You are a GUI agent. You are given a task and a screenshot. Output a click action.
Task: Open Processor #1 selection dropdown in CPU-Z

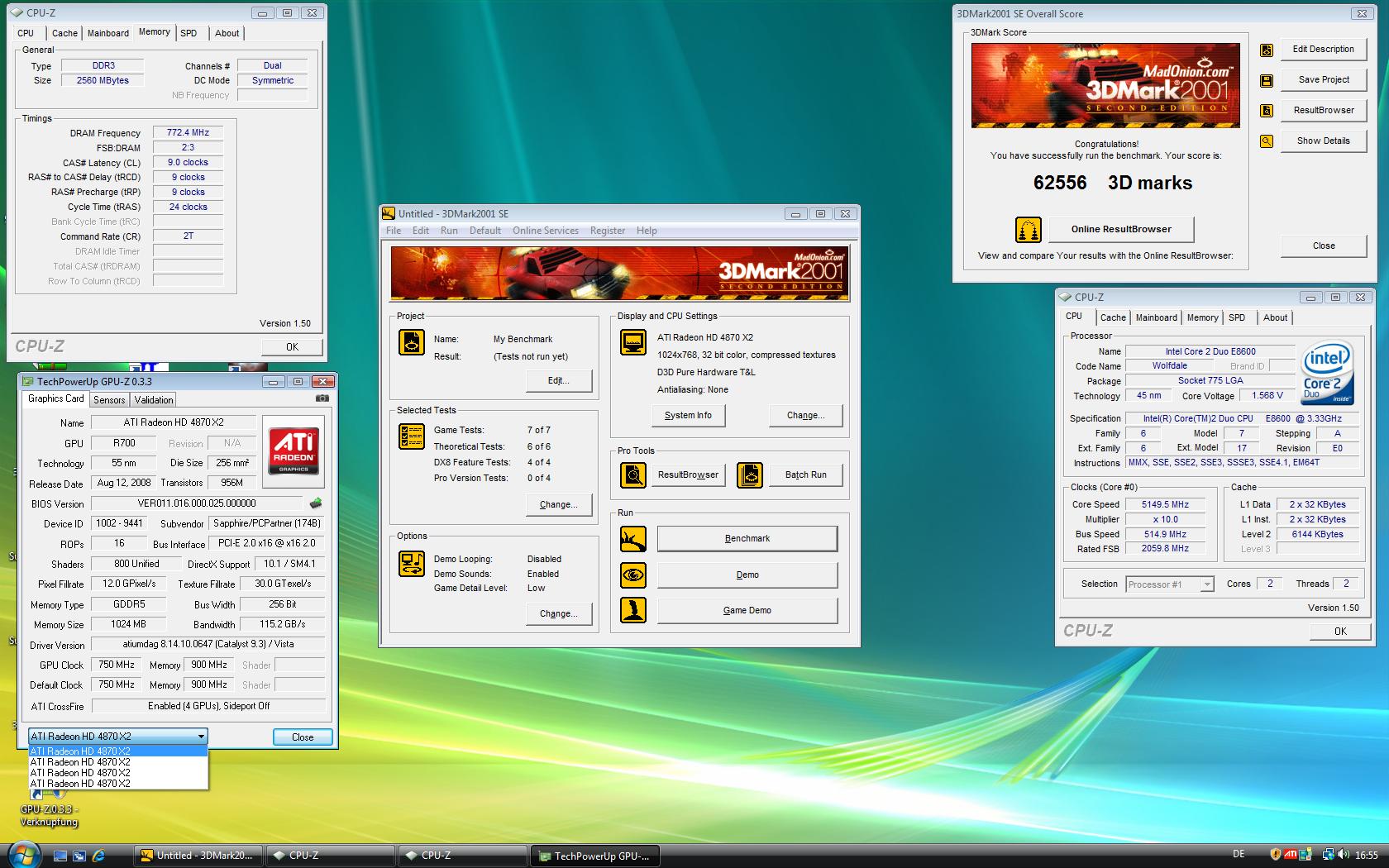pyautogui.click(x=1170, y=584)
